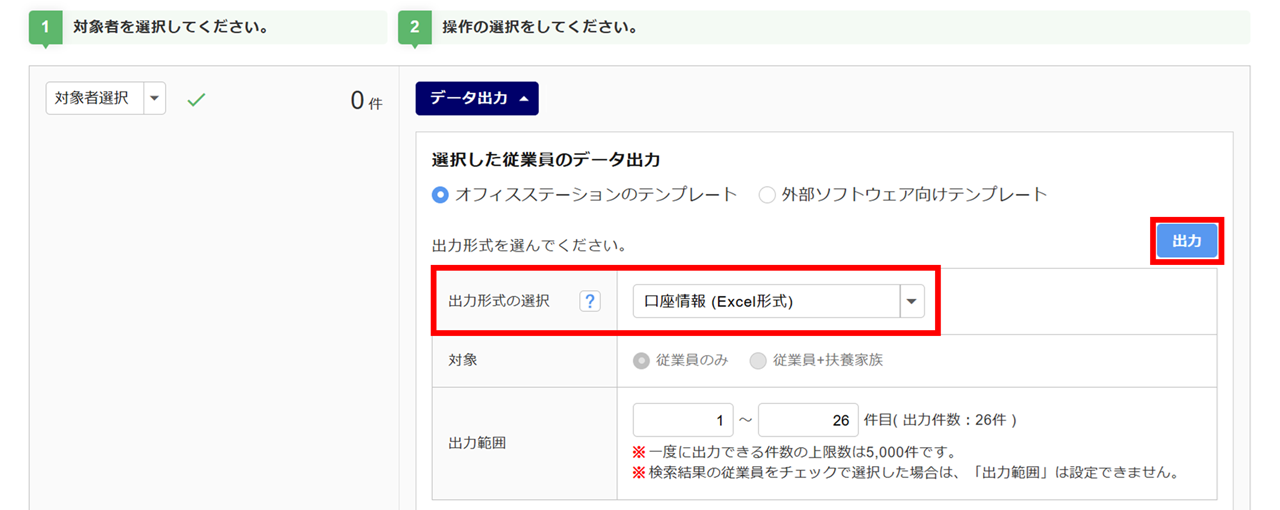Viewport: 1280px width, 510px height.
Task: Click the green step 1 badge
Action: coord(45,28)
